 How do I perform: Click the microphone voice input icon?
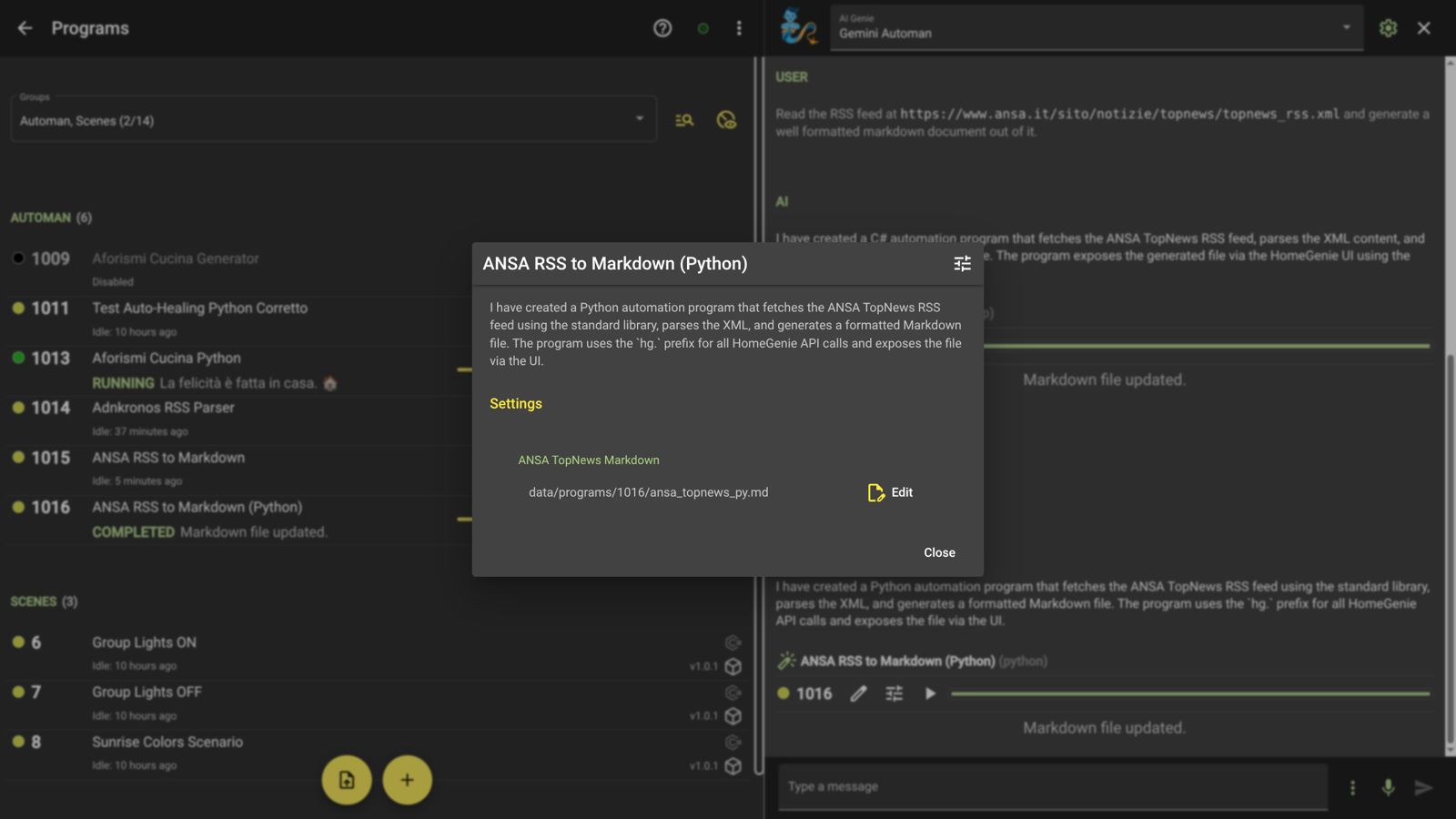pyautogui.click(x=1388, y=787)
